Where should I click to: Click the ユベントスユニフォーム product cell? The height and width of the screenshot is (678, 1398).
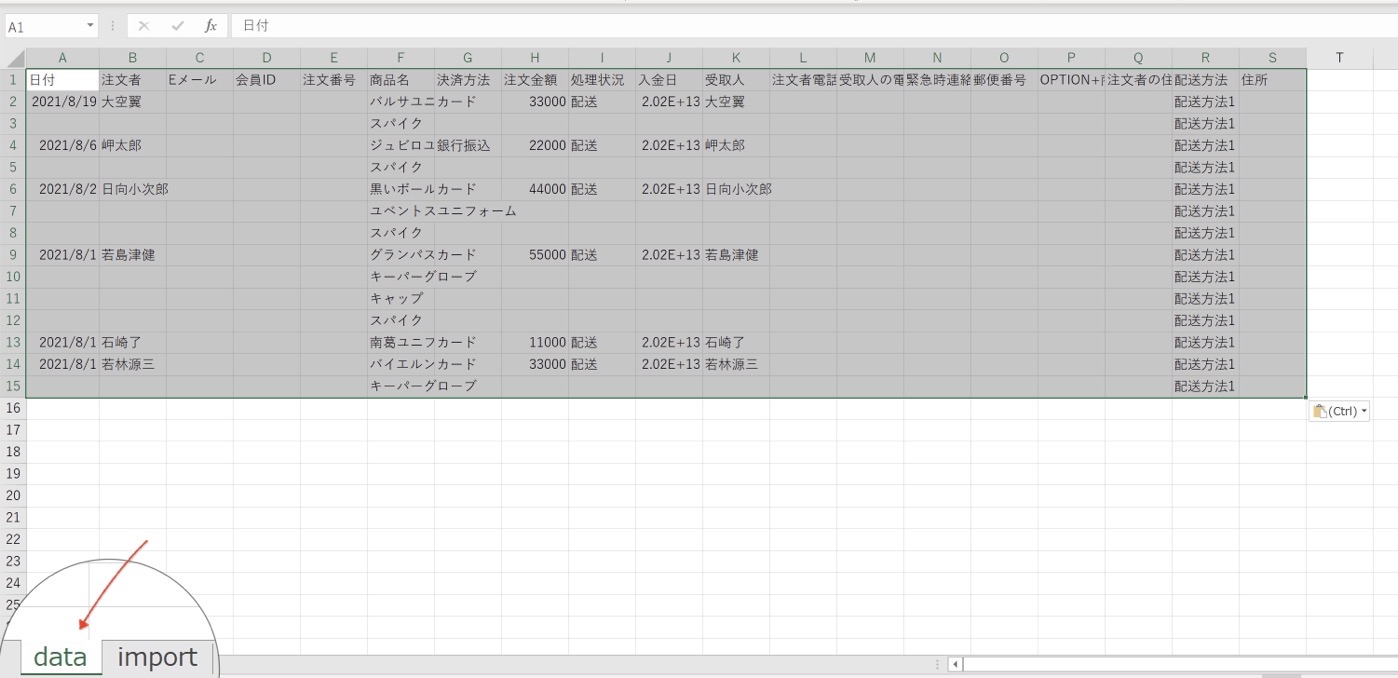click(x=443, y=211)
